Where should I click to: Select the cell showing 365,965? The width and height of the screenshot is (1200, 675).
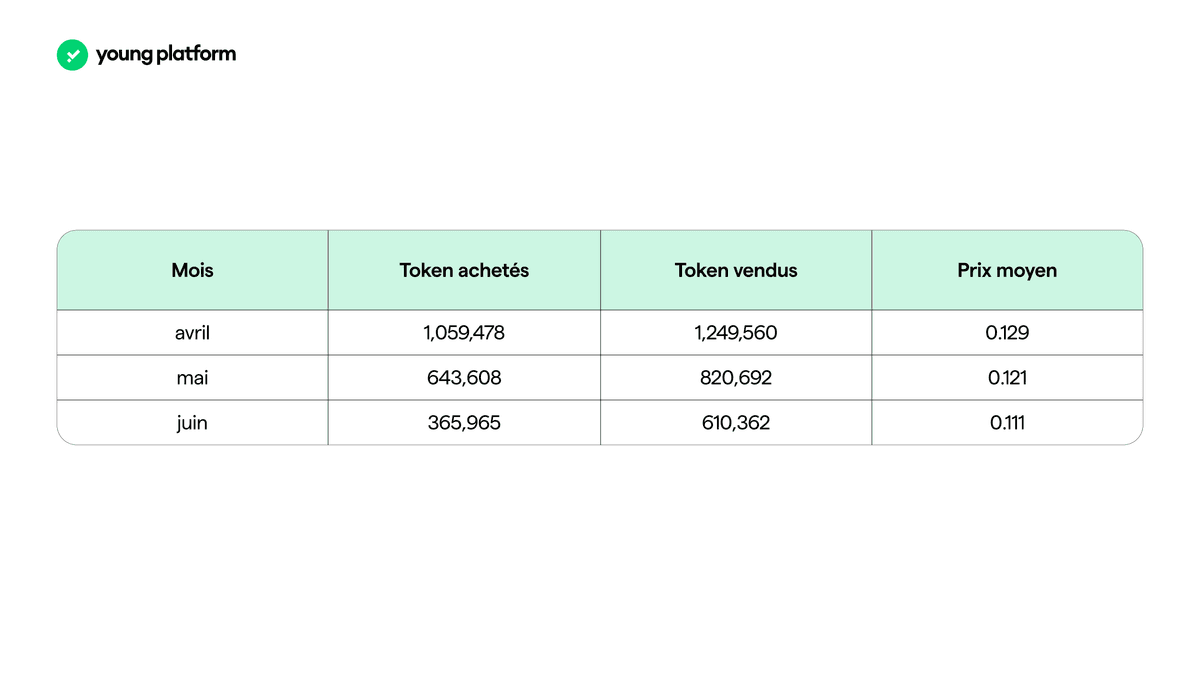[464, 423]
